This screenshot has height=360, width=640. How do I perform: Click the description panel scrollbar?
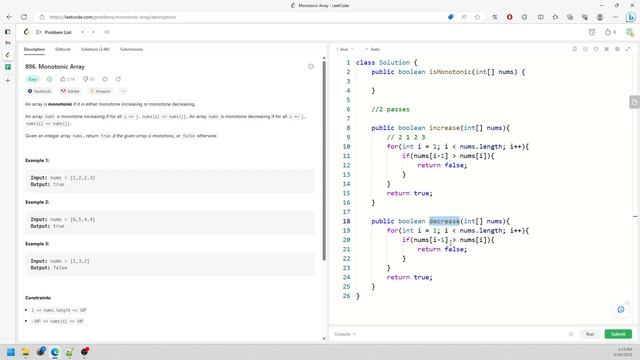coord(324,161)
